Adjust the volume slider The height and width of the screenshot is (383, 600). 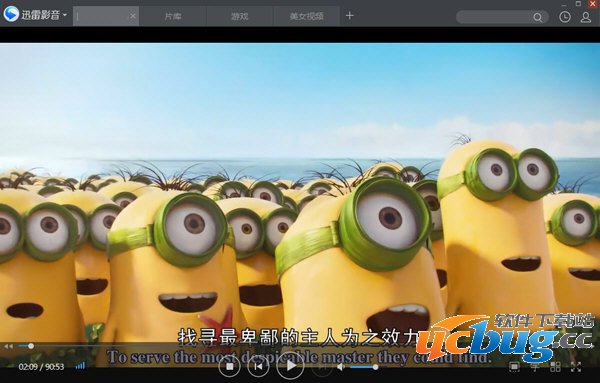(364, 367)
